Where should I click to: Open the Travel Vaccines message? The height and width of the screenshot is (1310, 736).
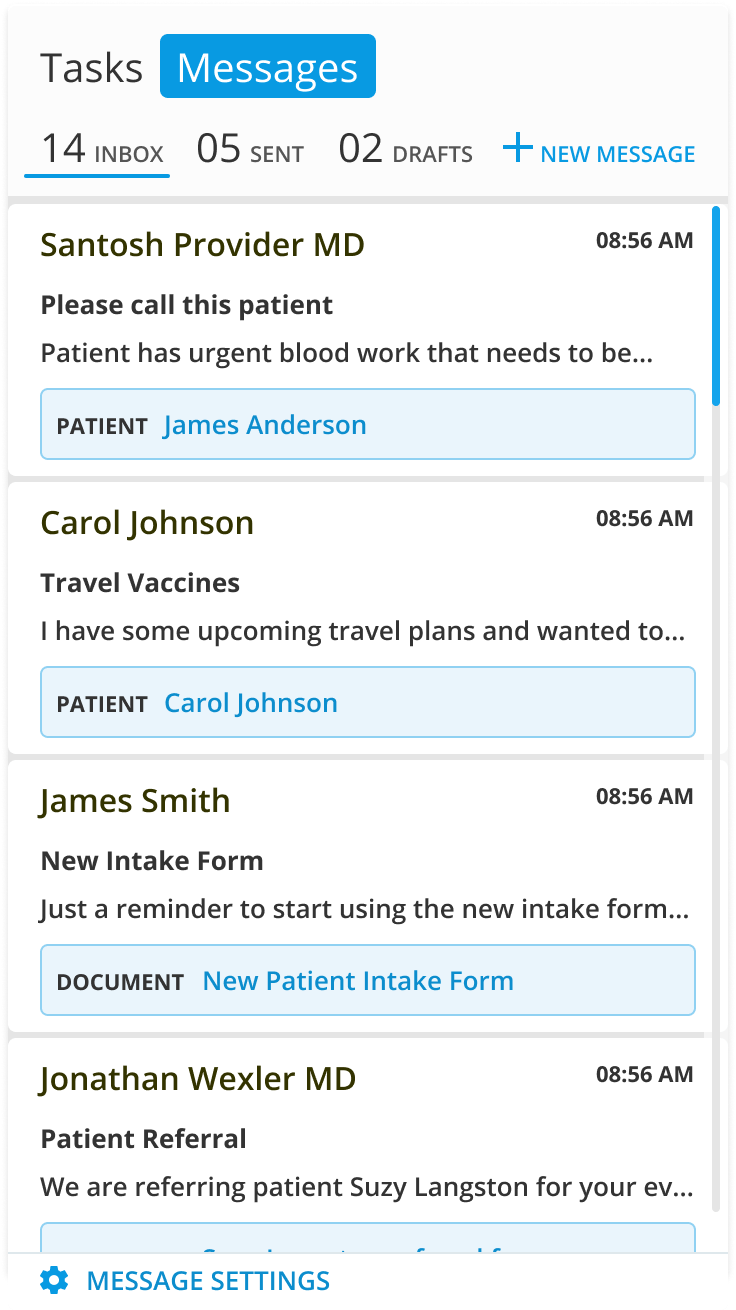[364, 618]
